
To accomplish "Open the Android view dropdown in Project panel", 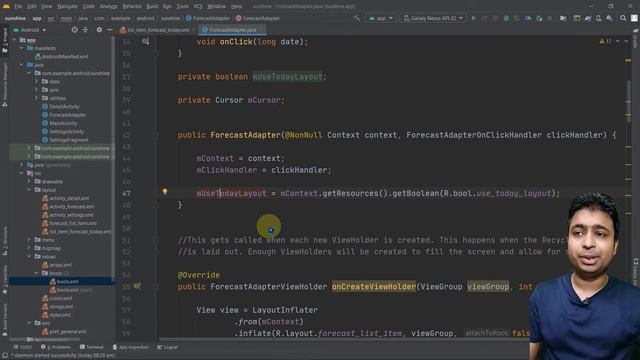I will pyautogui.click(x=30, y=30).
